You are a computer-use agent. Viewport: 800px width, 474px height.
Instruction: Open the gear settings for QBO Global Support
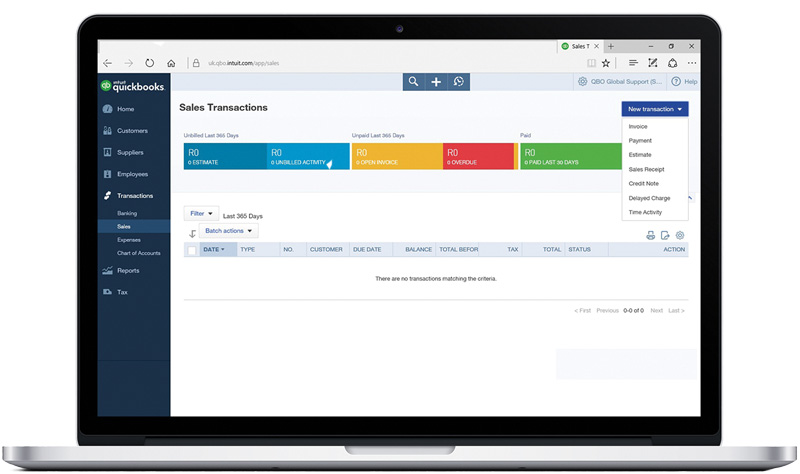pyautogui.click(x=583, y=82)
